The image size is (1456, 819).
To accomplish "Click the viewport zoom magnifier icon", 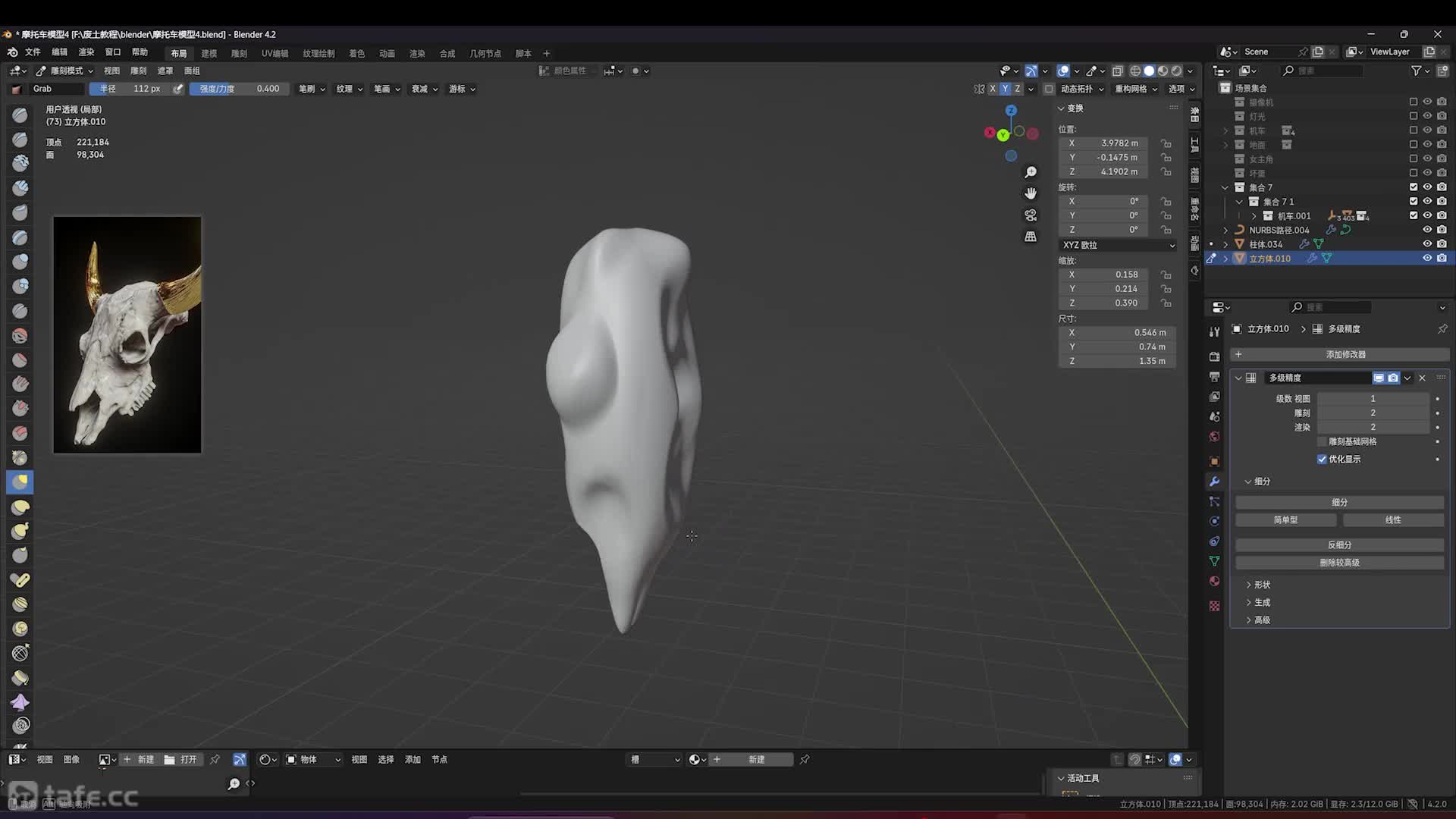I will click(1031, 172).
